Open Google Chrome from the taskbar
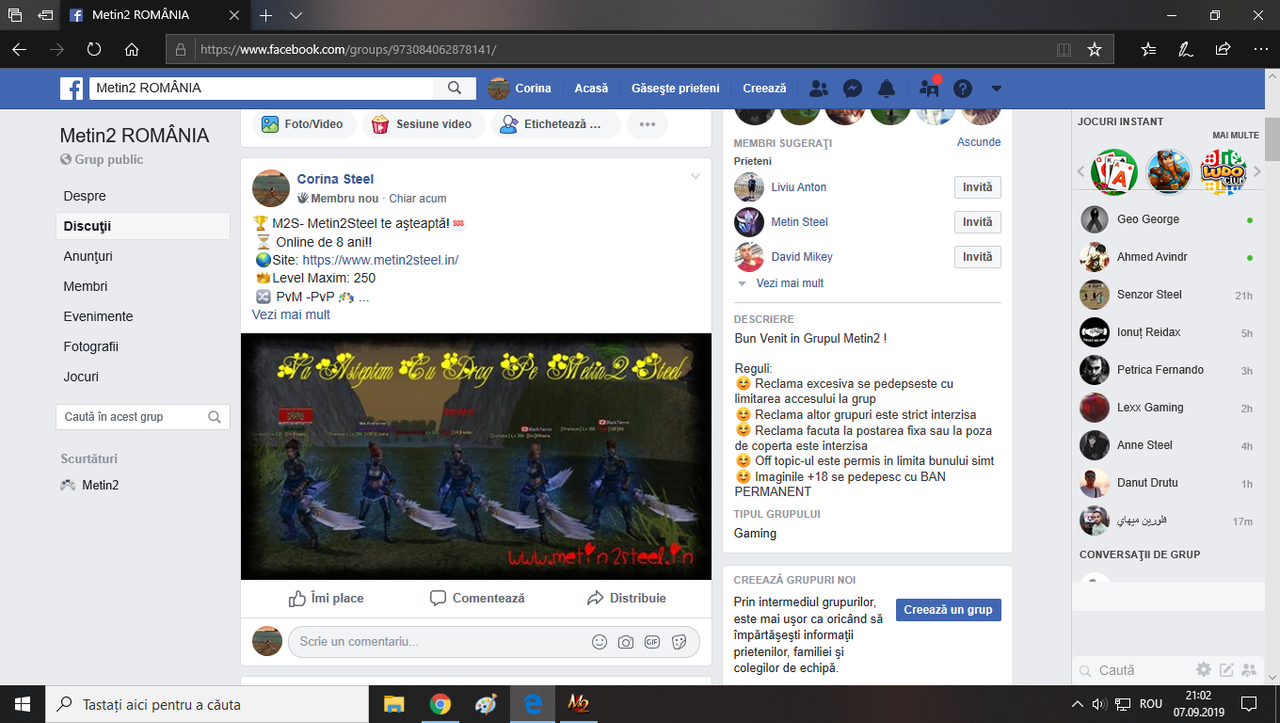The height and width of the screenshot is (723, 1280). pyautogui.click(x=440, y=704)
